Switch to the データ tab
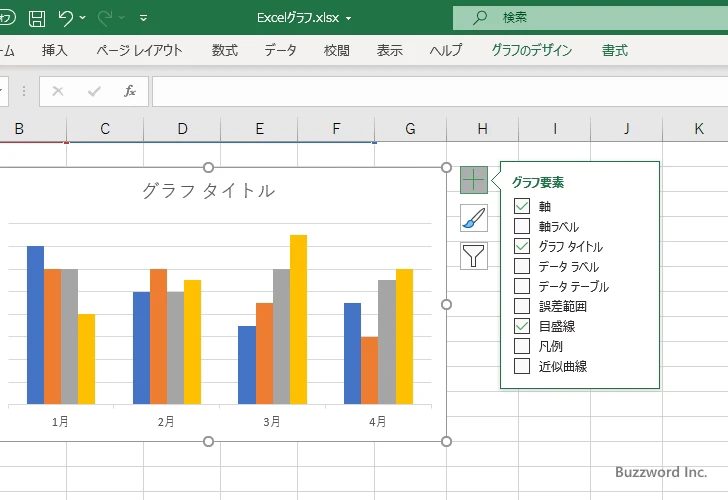 (280, 50)
